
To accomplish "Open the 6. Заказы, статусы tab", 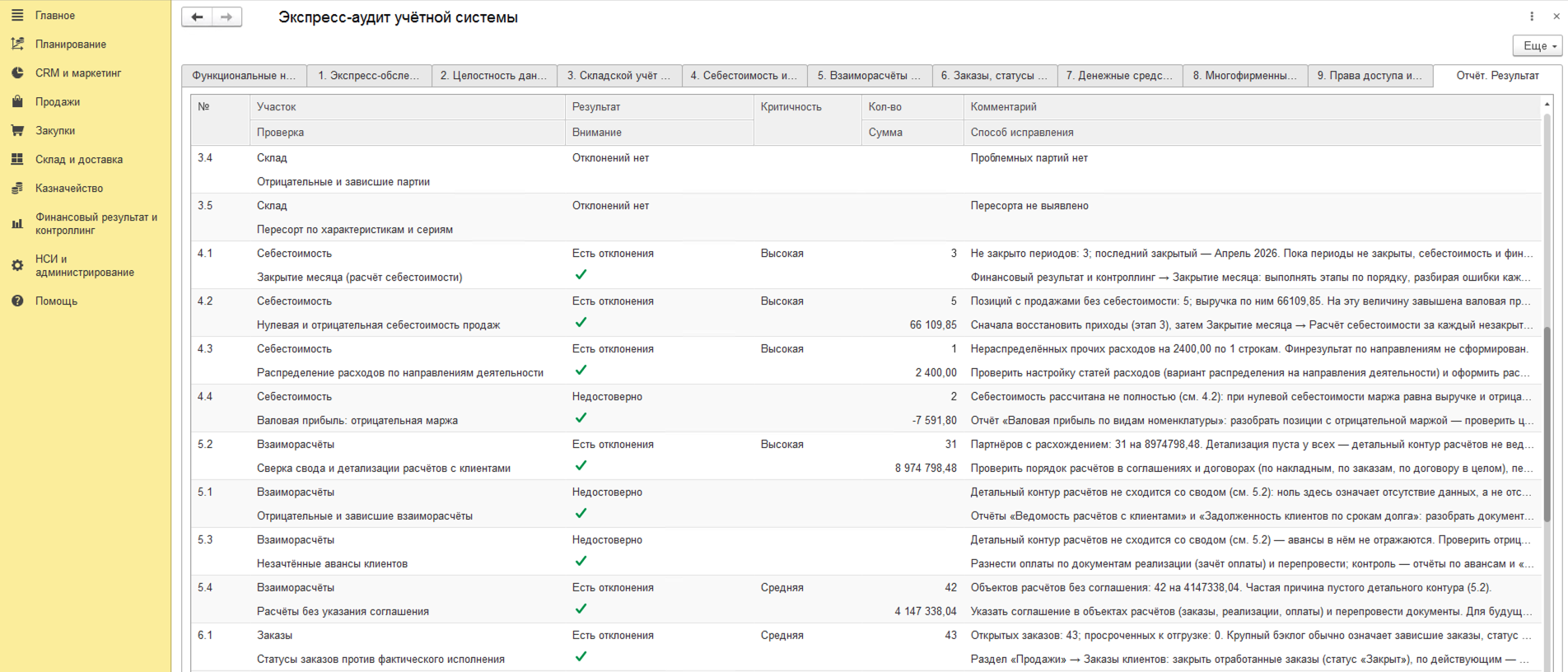I will tap(995, 76).
